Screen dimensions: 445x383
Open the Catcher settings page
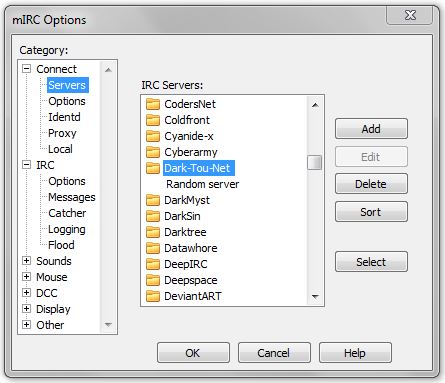(x=67, y=213)
